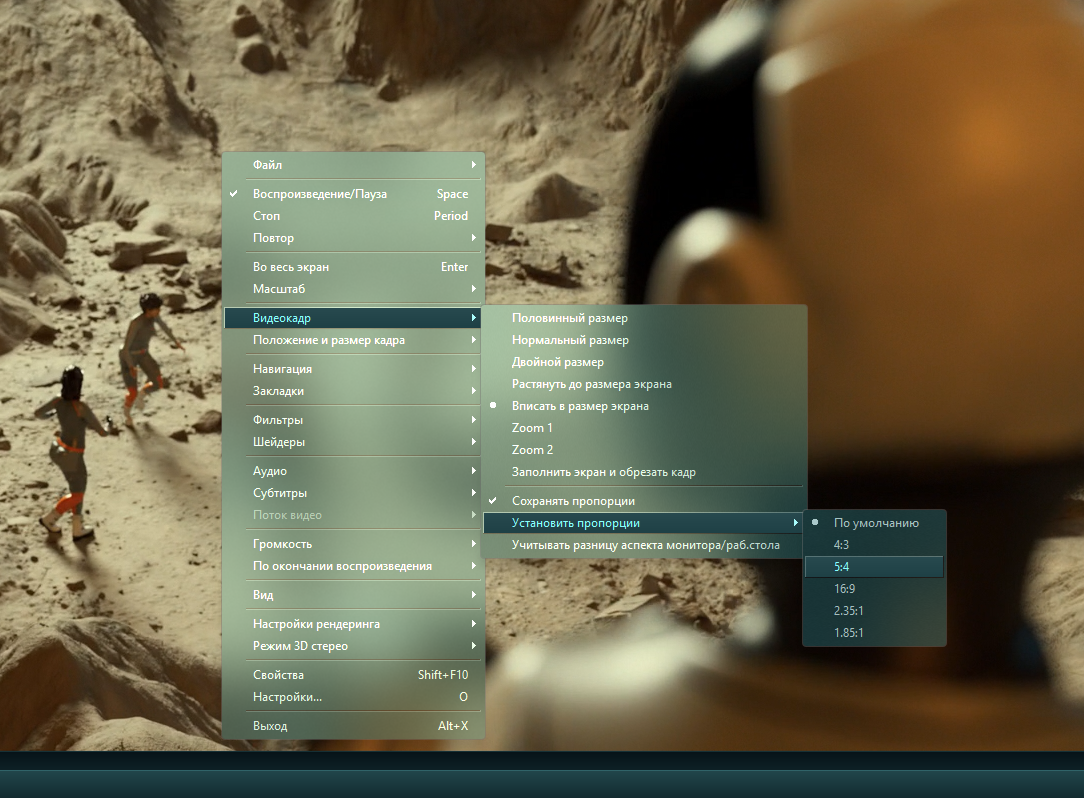
Task: Toggle Сохранять пропорции checkbox
Action: (644, 502)
